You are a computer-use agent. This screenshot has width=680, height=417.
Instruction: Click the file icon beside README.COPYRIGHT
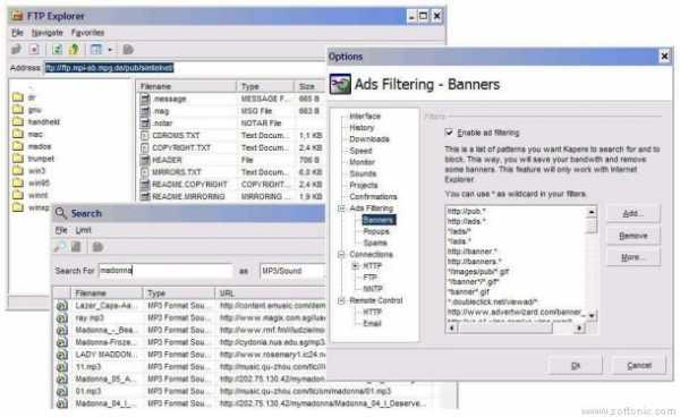click(x=145, y=184)
